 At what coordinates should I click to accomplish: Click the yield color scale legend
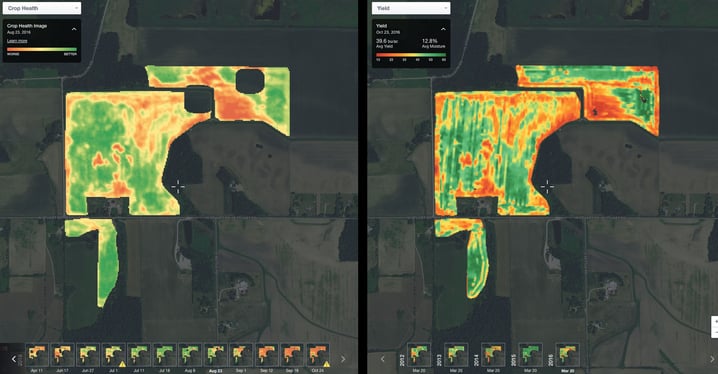coord(411,55)
